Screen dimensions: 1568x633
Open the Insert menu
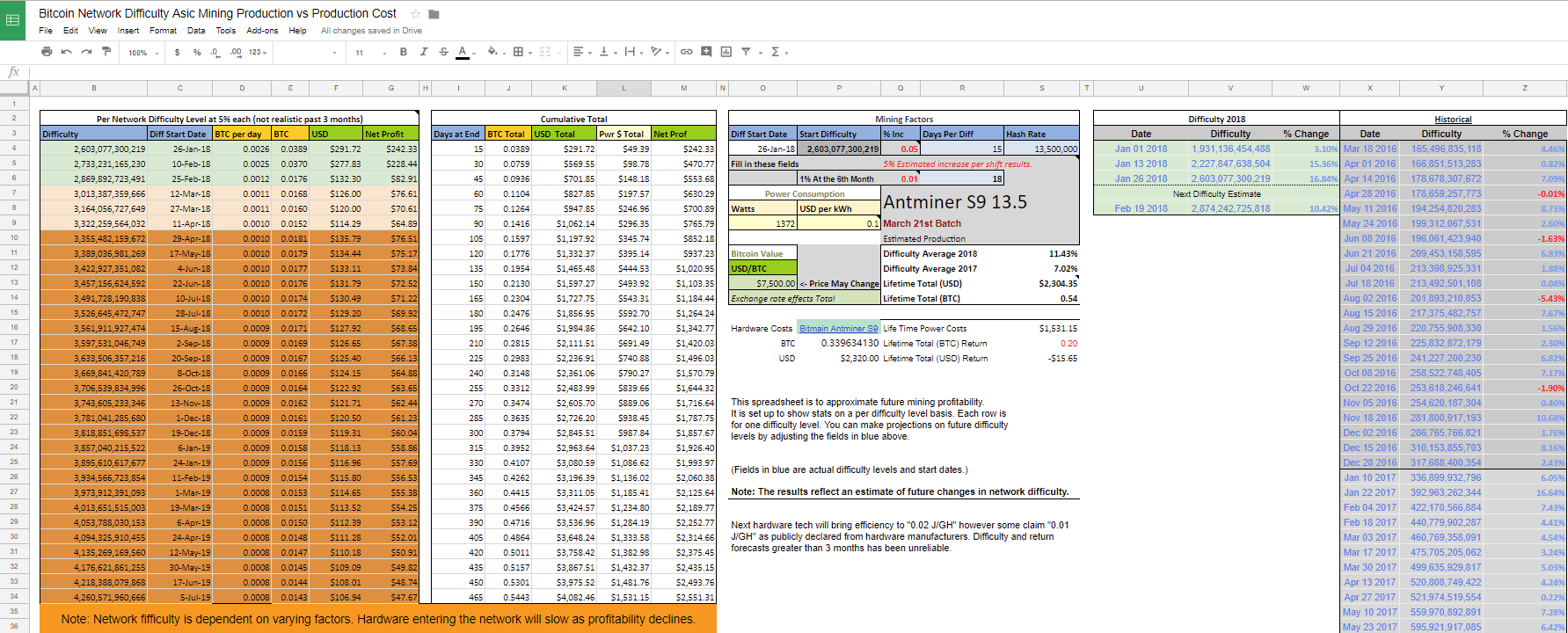click(128, 31)
